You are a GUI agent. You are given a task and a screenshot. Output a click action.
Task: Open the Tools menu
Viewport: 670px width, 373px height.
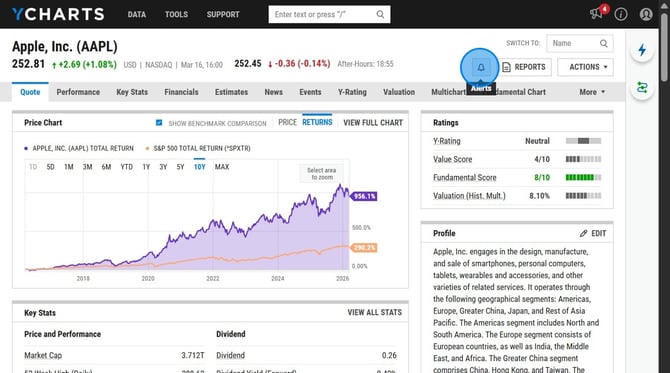pyautogui.click(x=176, y=14)
